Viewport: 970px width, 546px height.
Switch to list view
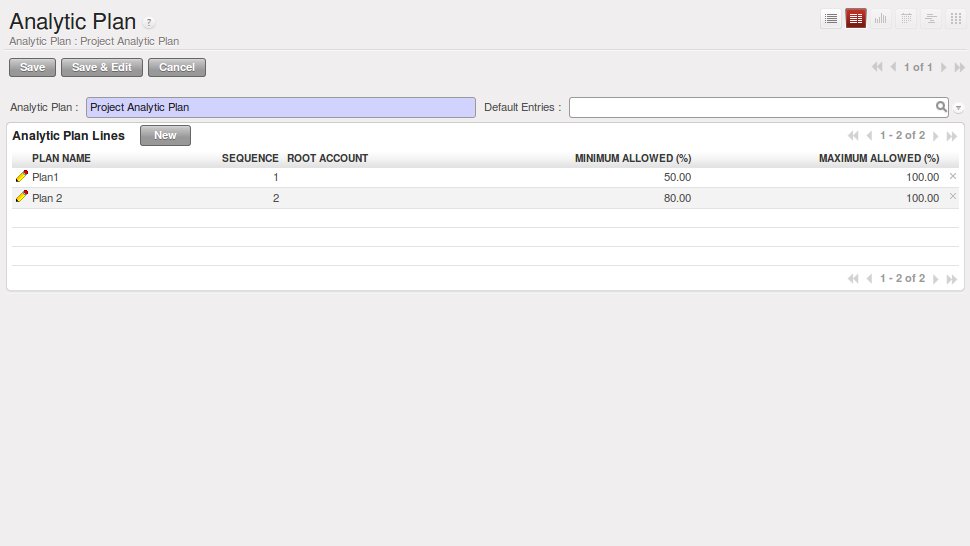point(830,18)
